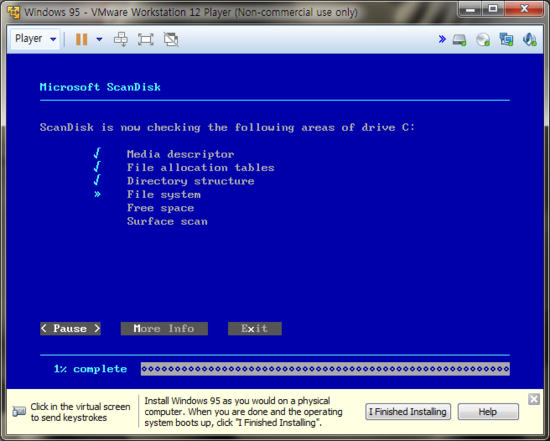Viewport: 550px width, 441px height.
Task: Select the Pause button in ScanDisk
Action: [70, 329]
